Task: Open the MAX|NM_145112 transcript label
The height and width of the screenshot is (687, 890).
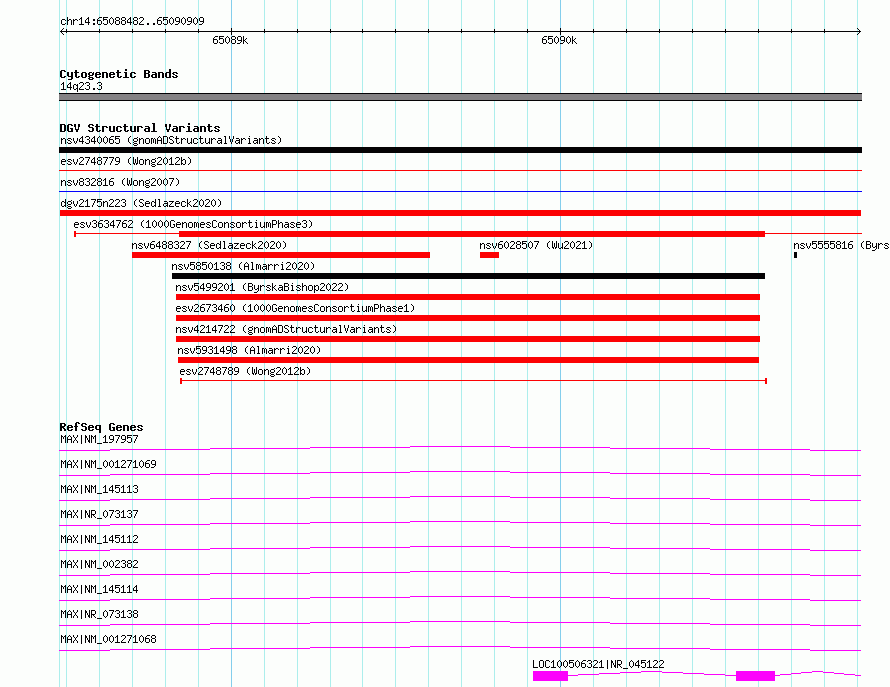Action: [99, 539]
